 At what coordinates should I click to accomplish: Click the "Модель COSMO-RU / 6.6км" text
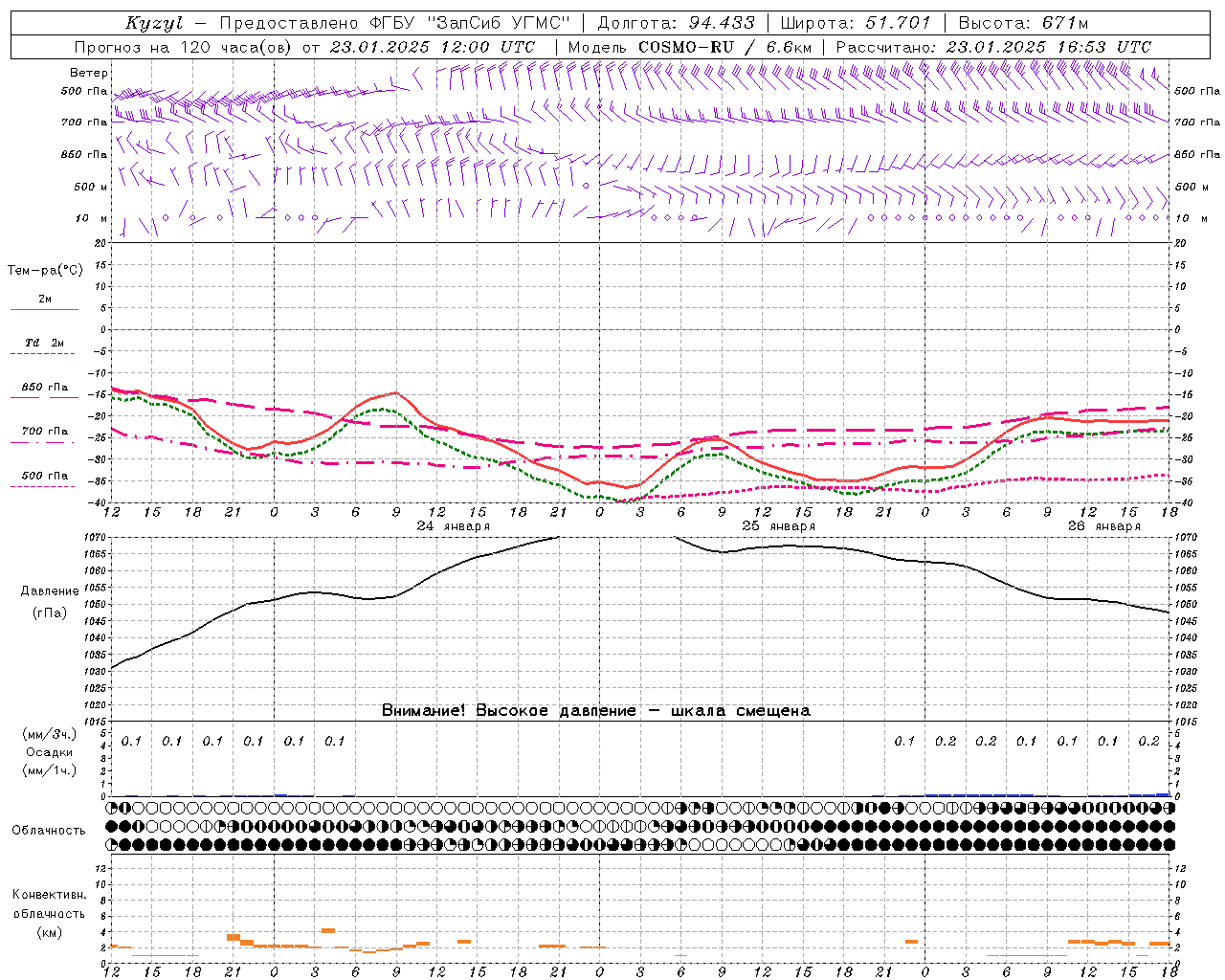689,47
